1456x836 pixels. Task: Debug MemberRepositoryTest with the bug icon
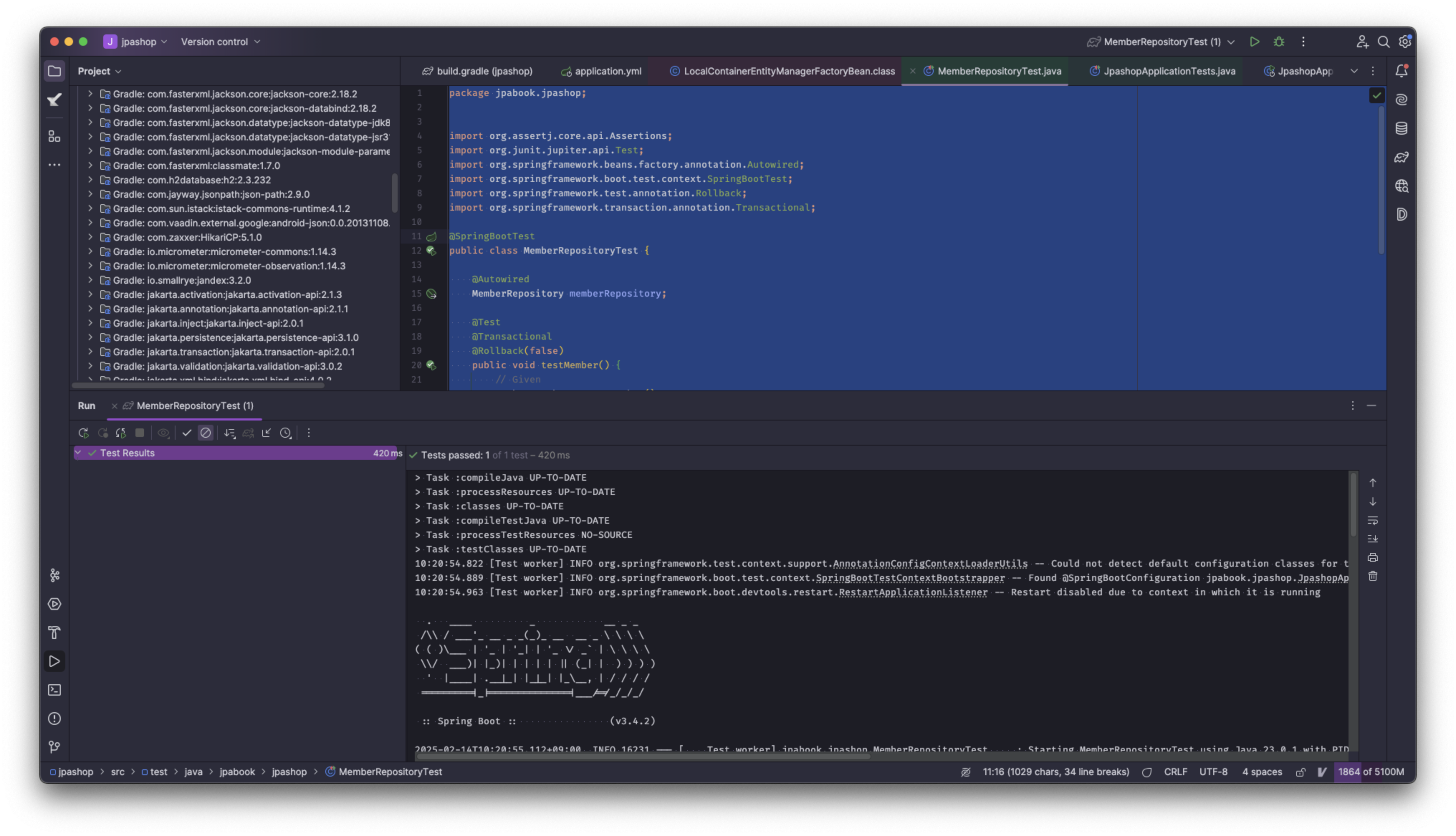point(1279,42)
